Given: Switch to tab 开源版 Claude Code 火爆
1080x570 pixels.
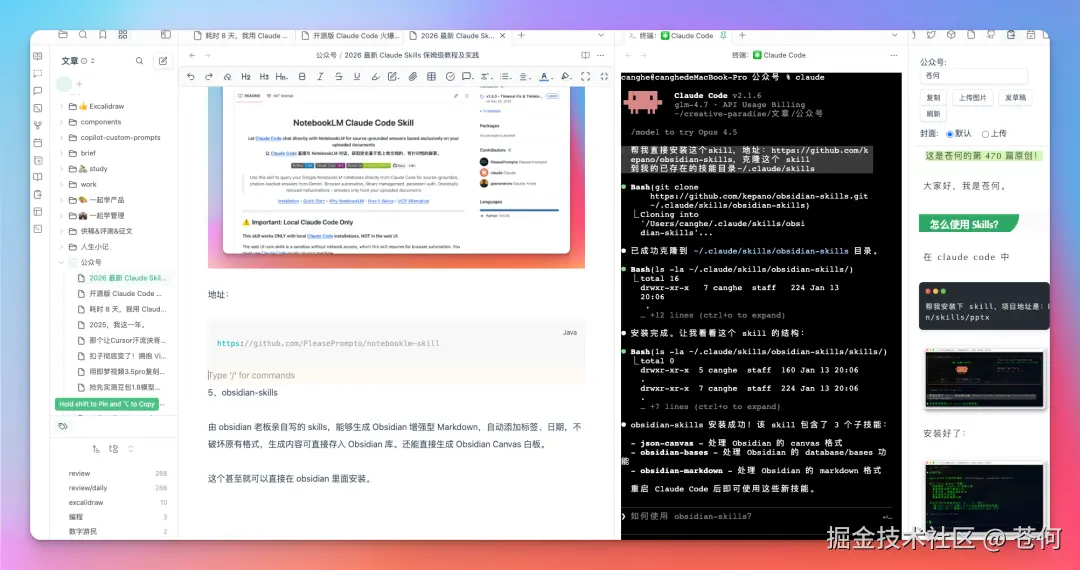Looking at the screenshot, I should (x=351, y=35).
